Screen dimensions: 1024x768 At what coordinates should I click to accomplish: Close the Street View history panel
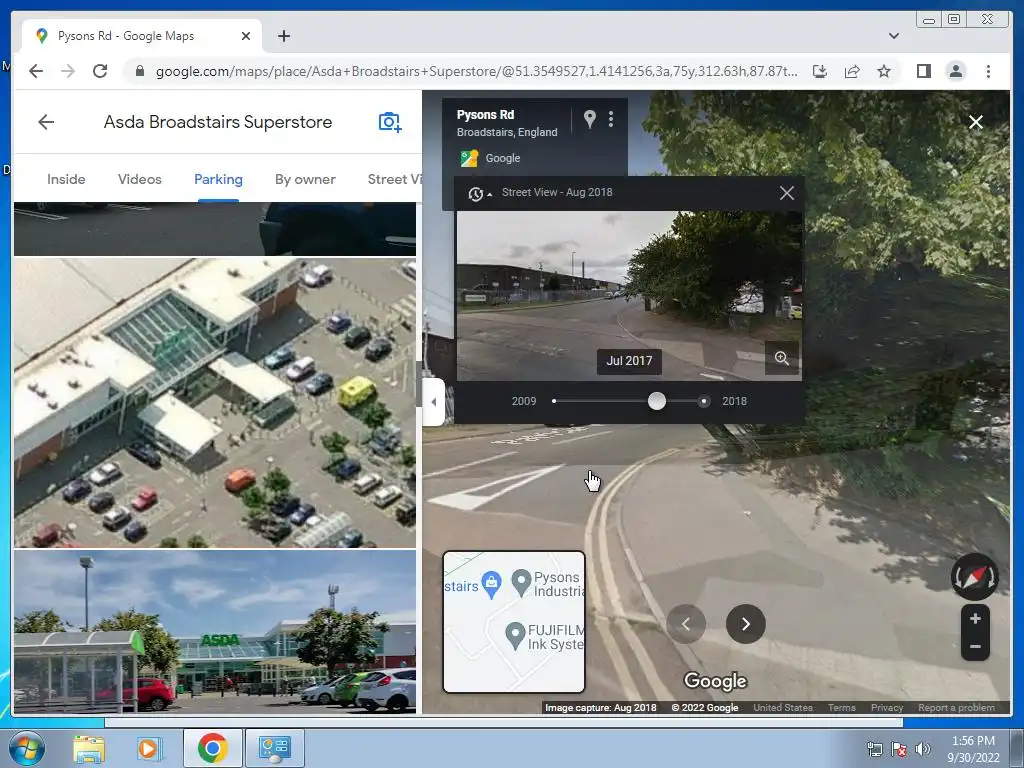coord(787,193)
